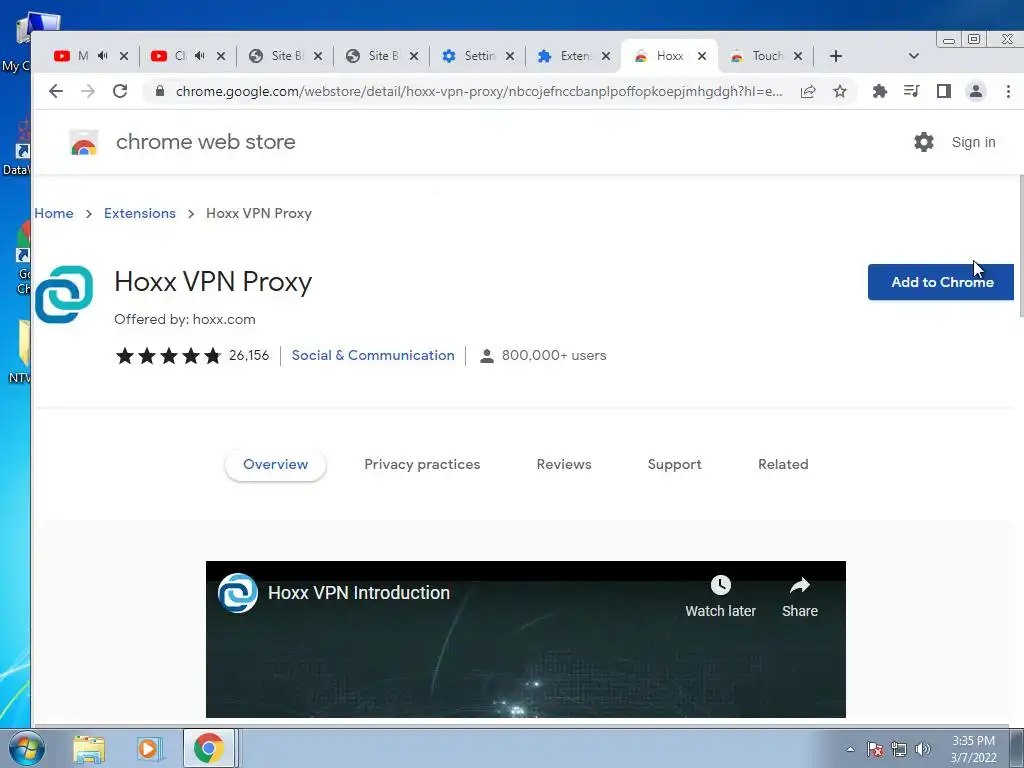Viewport: 1024px width, 768px height.
Task: Launch the media player taskbar icon
Action: pos(149,749)
